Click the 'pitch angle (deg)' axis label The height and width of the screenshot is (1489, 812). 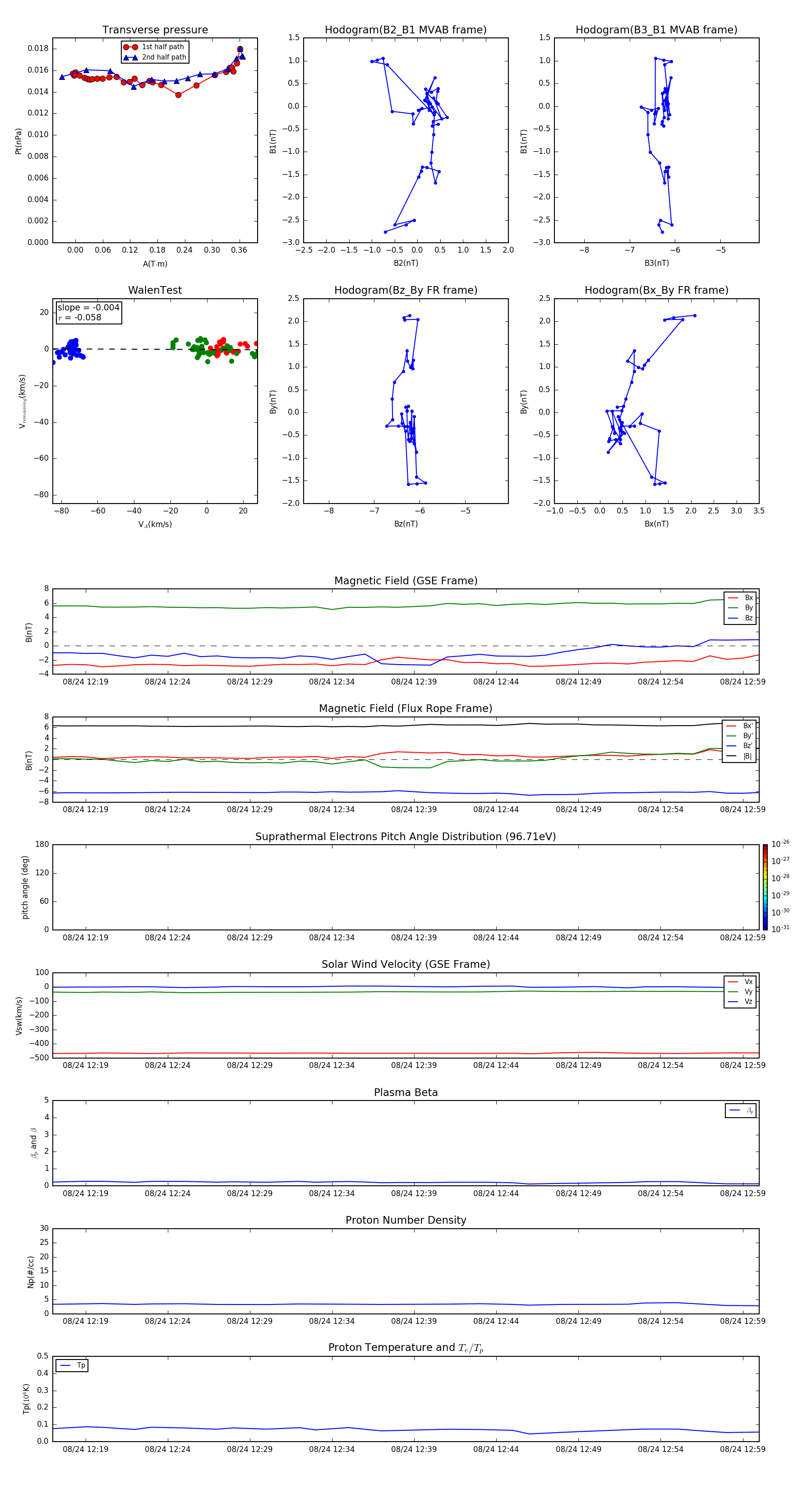click(x=25, y=887)
